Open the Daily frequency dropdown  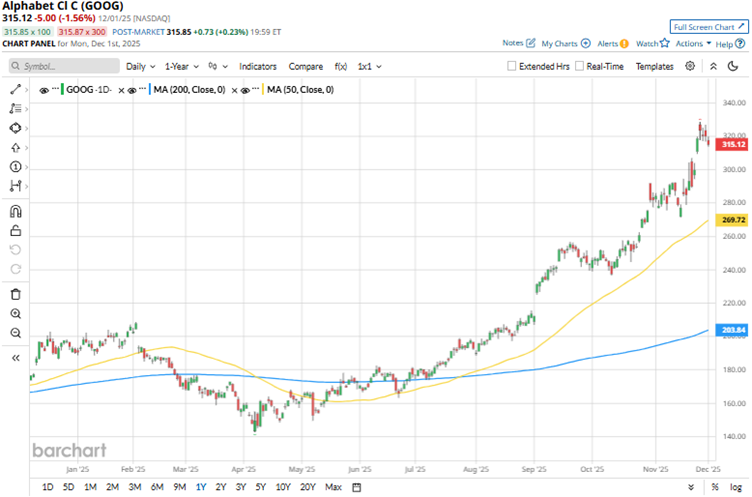pyautogui.click(x=140, y=66)
